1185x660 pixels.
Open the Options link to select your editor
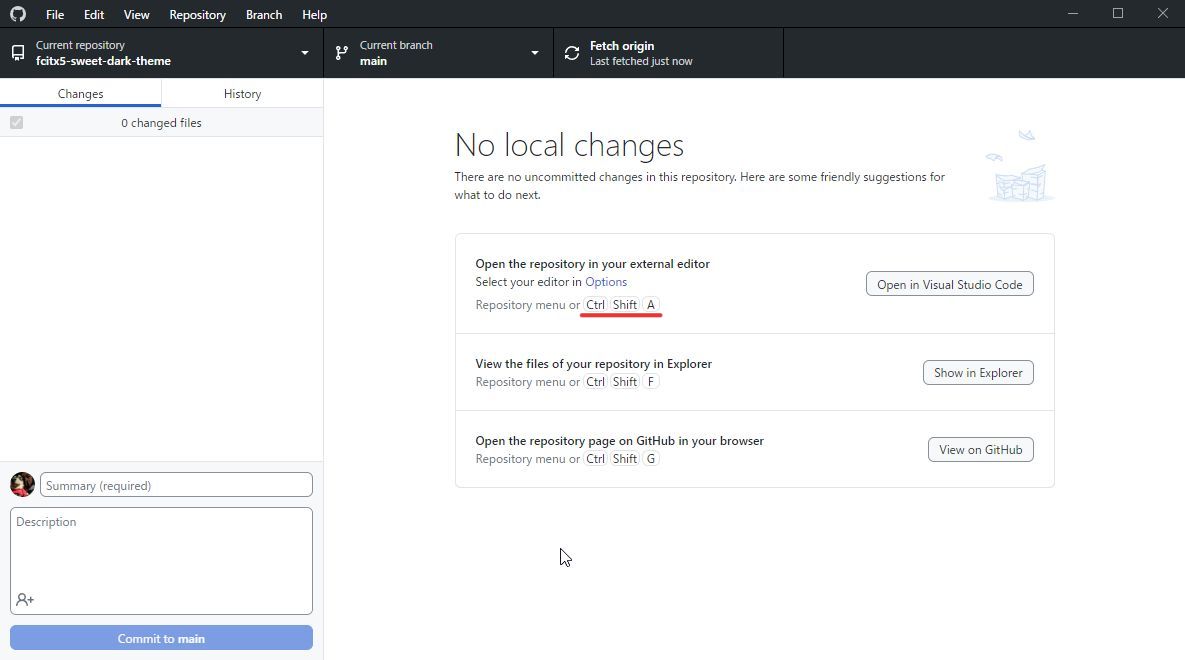[606, 282]
